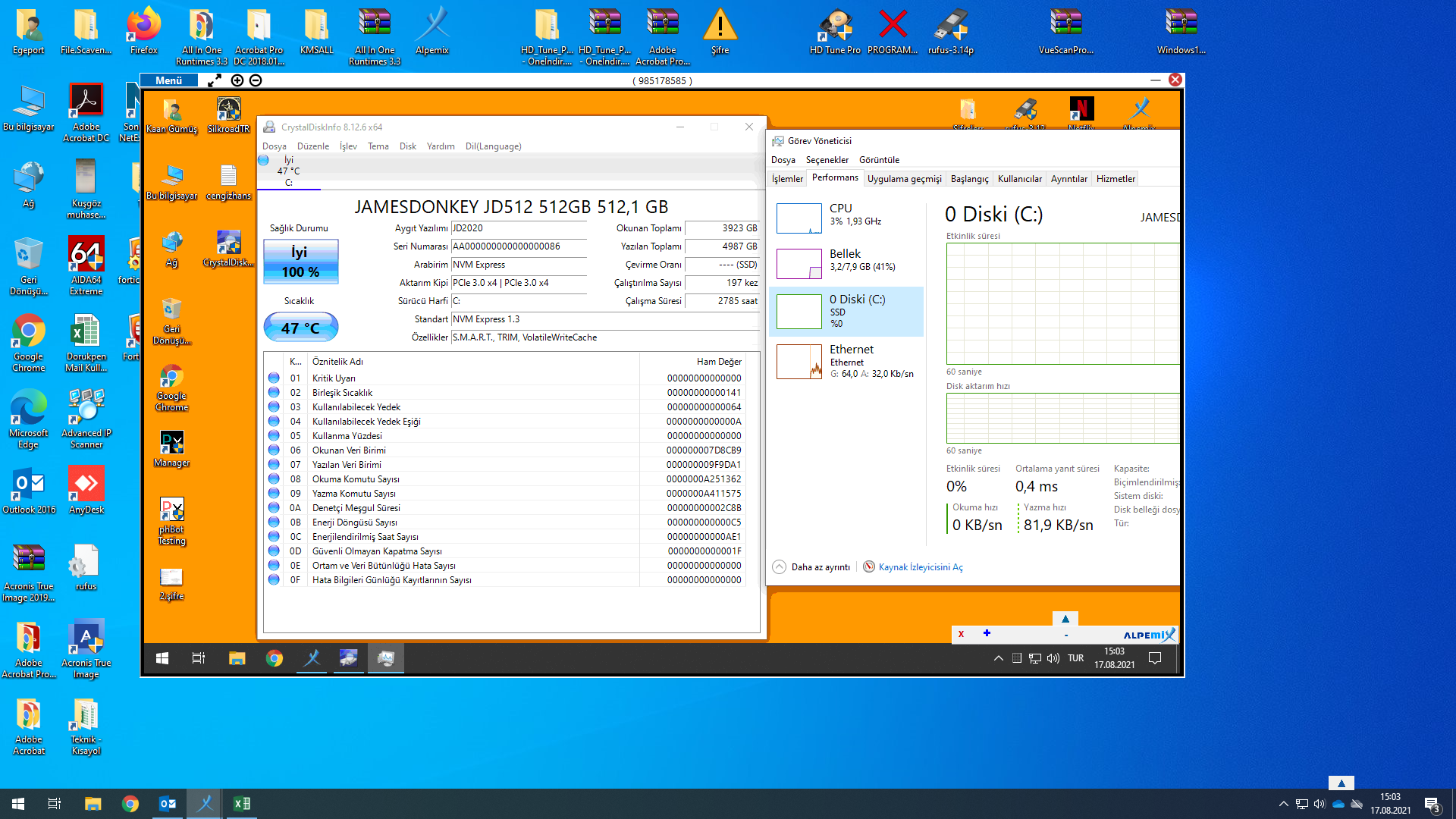Viewport: 1456px width, 819px height.
Task: Click blue plus in small Alpemix panel
Action: [987, 633]
